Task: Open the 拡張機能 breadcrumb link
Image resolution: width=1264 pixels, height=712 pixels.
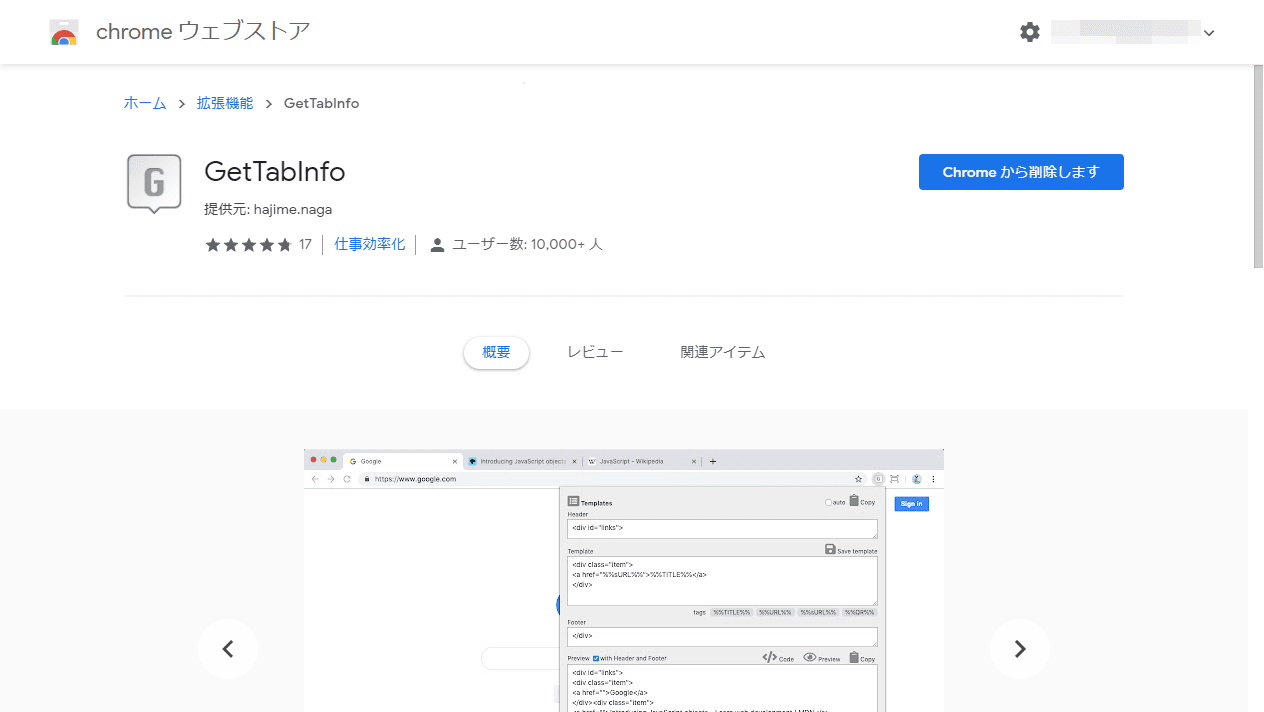Action: tap(225, 103)
